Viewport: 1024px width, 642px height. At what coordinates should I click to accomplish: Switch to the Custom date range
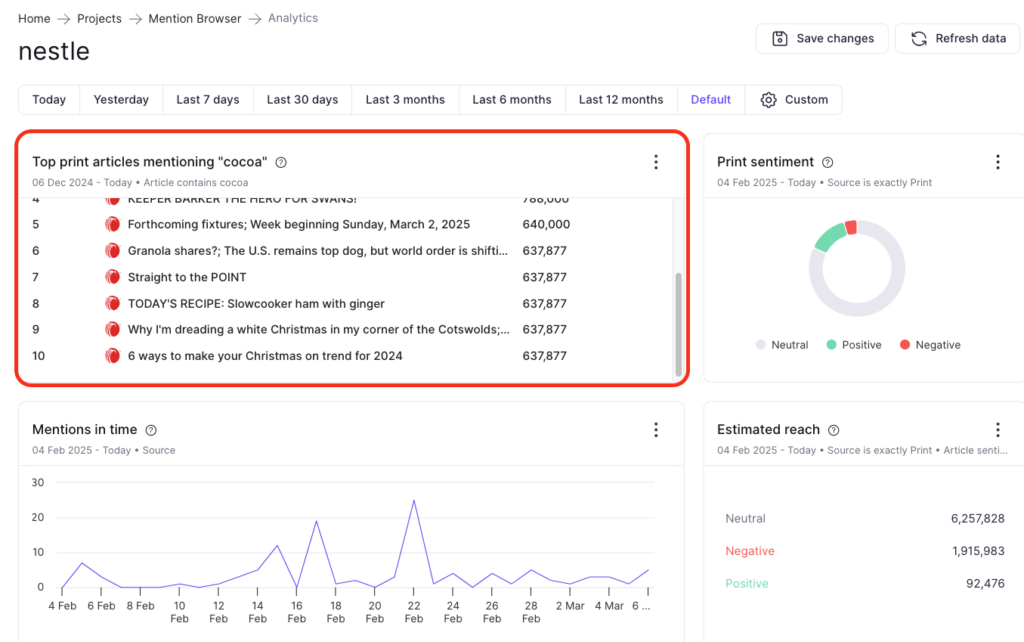click(794, 100)
